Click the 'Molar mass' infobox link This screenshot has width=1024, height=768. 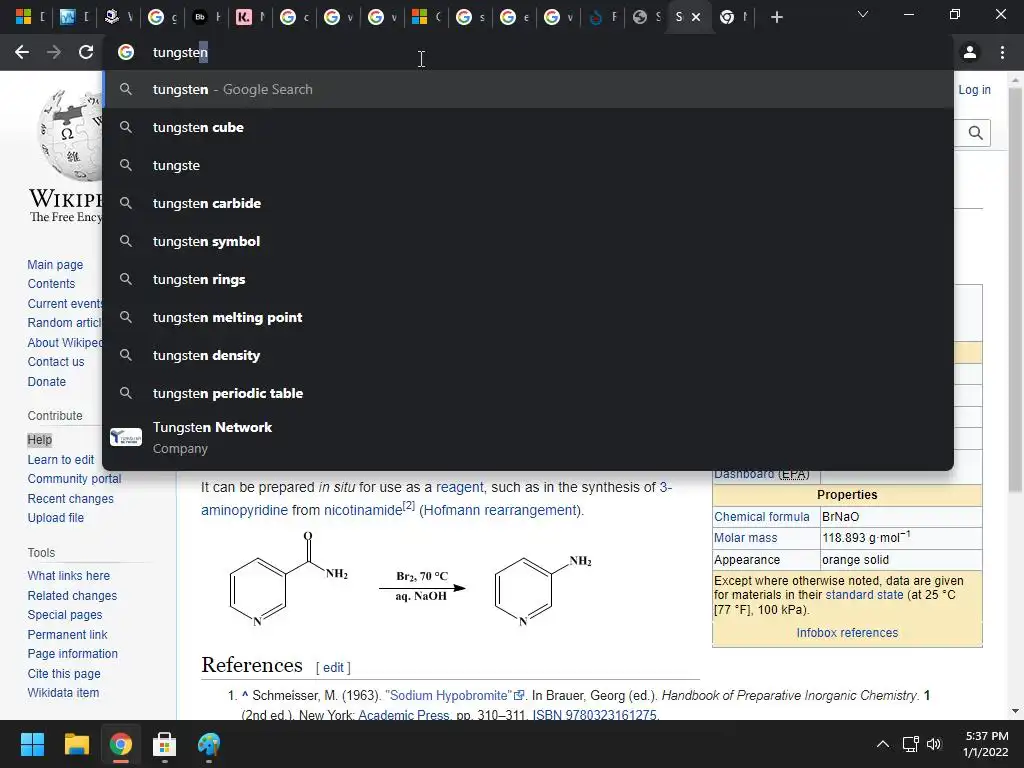click(x=745, y=537)
